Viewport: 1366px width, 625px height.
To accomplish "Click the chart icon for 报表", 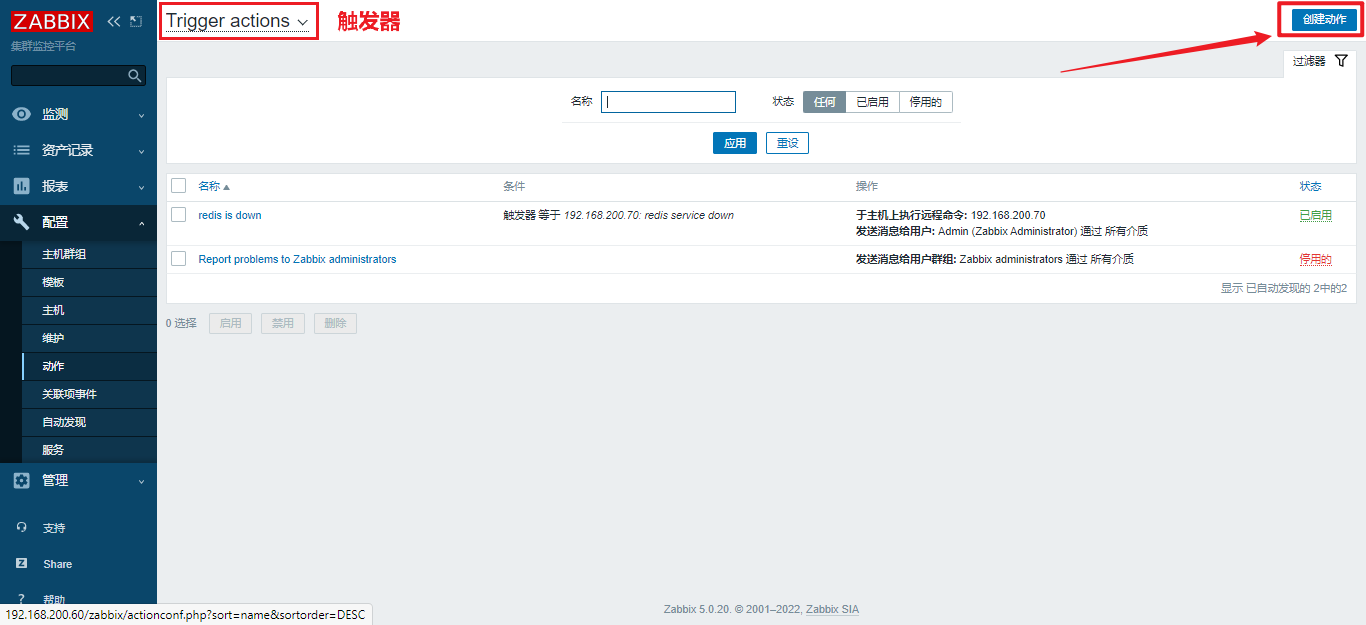I will pyautogui.click(x=21, y=186).
